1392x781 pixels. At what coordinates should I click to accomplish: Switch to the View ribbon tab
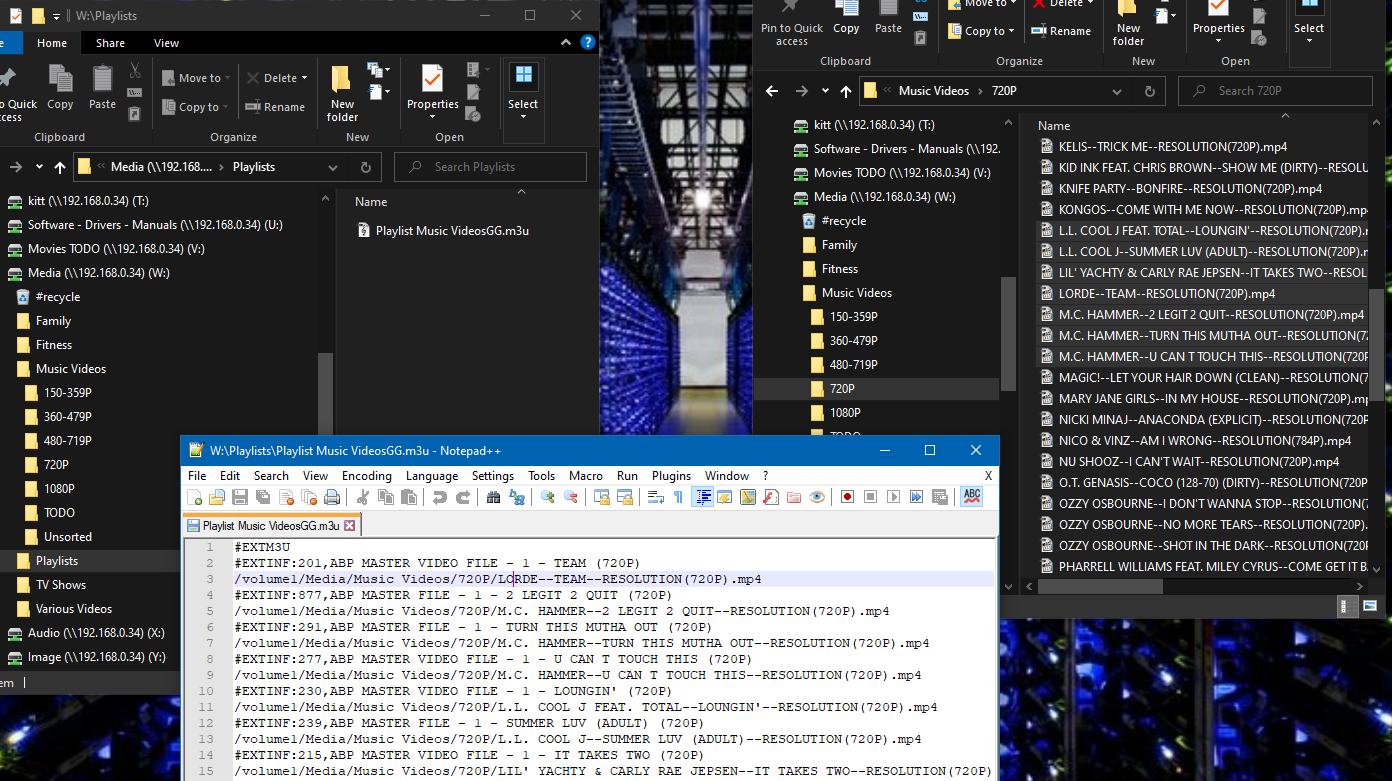pyautogui.click(x=166, y=43)
